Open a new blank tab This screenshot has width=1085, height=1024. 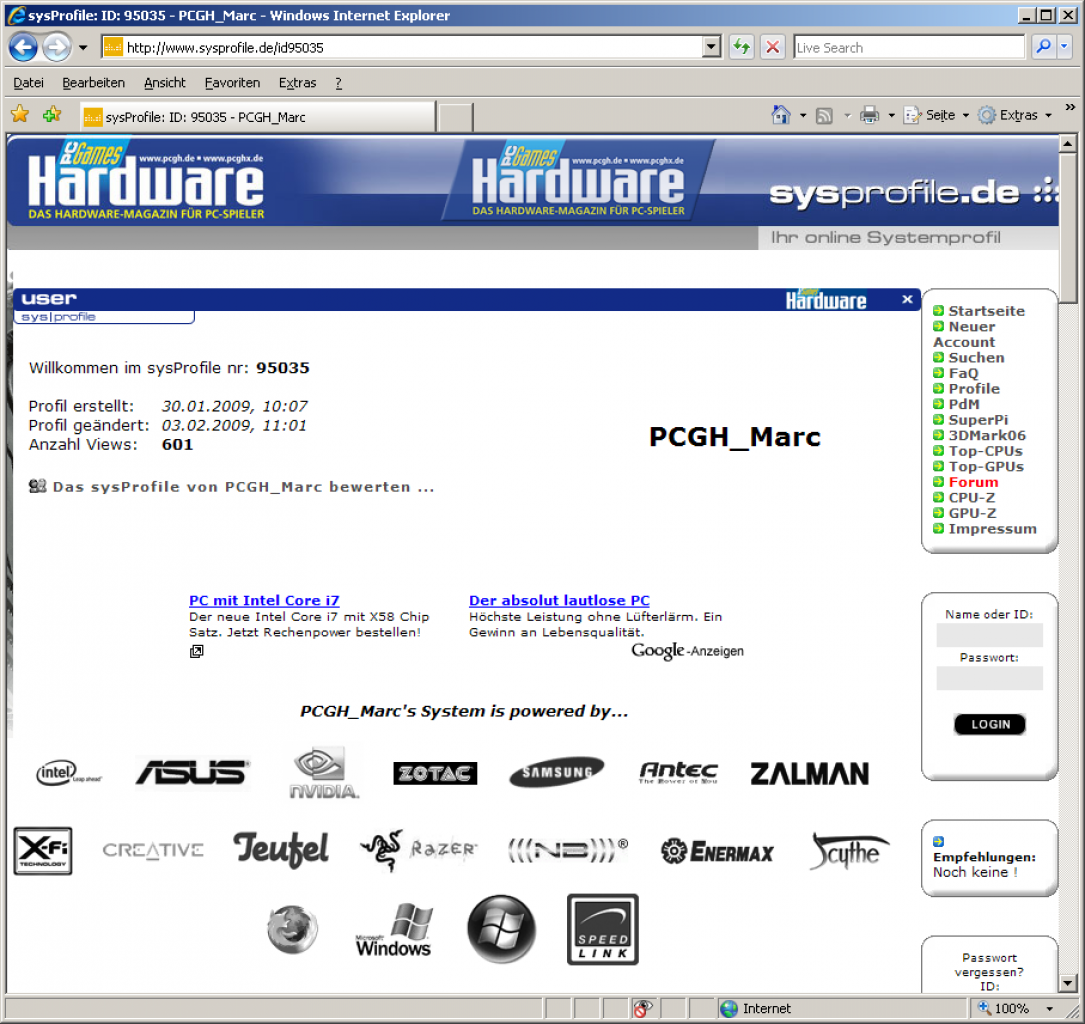[455, 118]
